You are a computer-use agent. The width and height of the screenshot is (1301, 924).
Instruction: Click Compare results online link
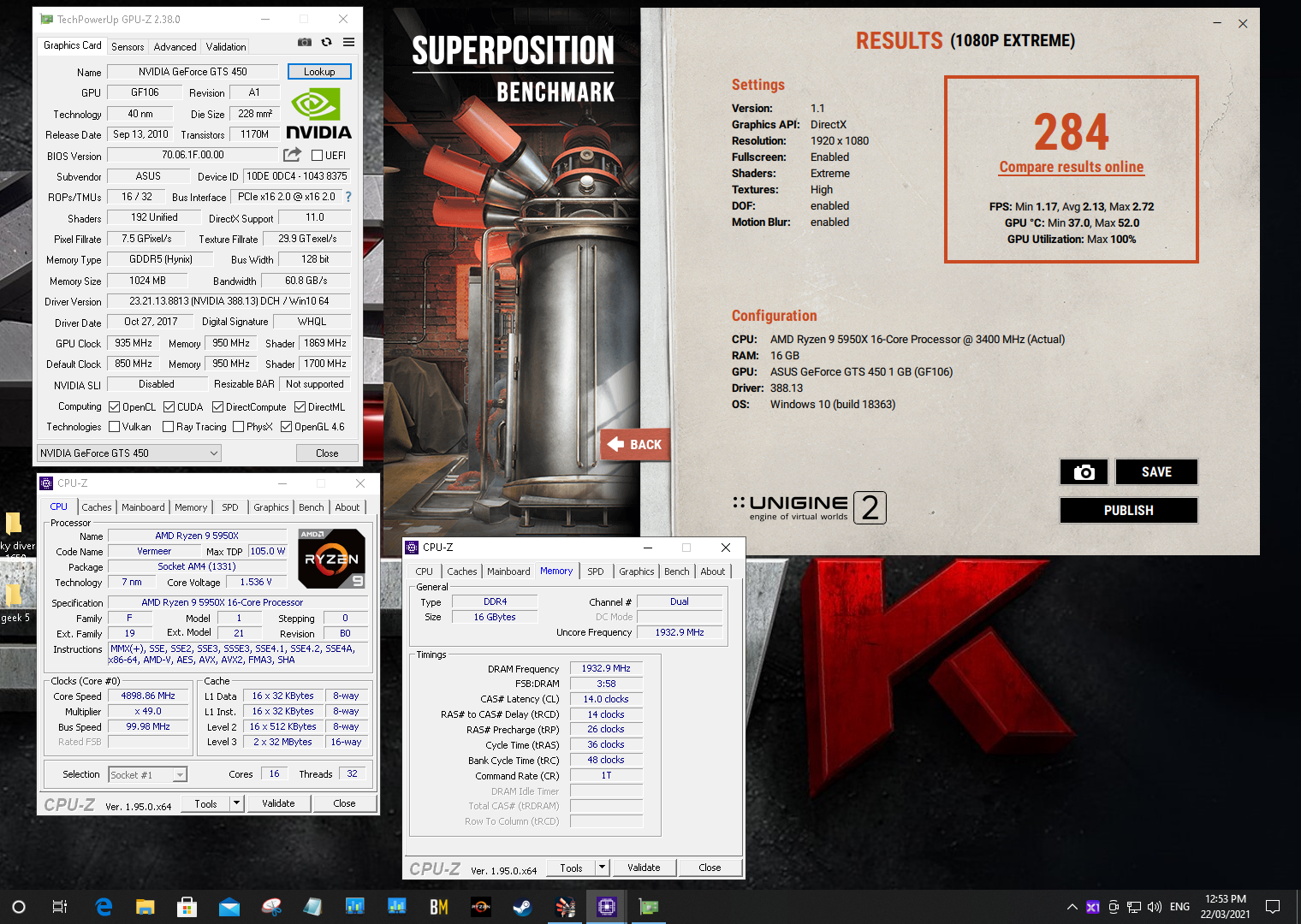click(1072, 167)
